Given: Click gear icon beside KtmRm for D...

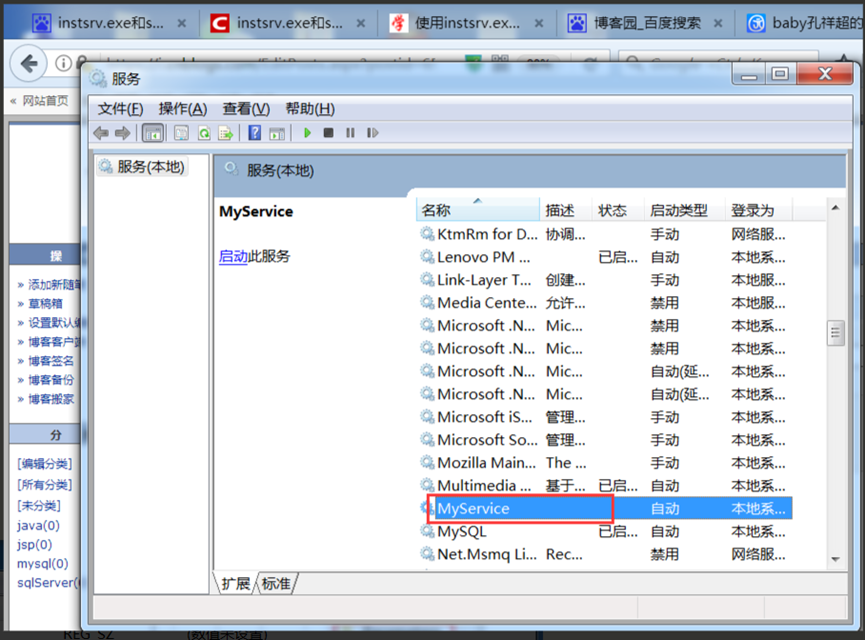Looking at the screenshot, I should click(428, 234).
